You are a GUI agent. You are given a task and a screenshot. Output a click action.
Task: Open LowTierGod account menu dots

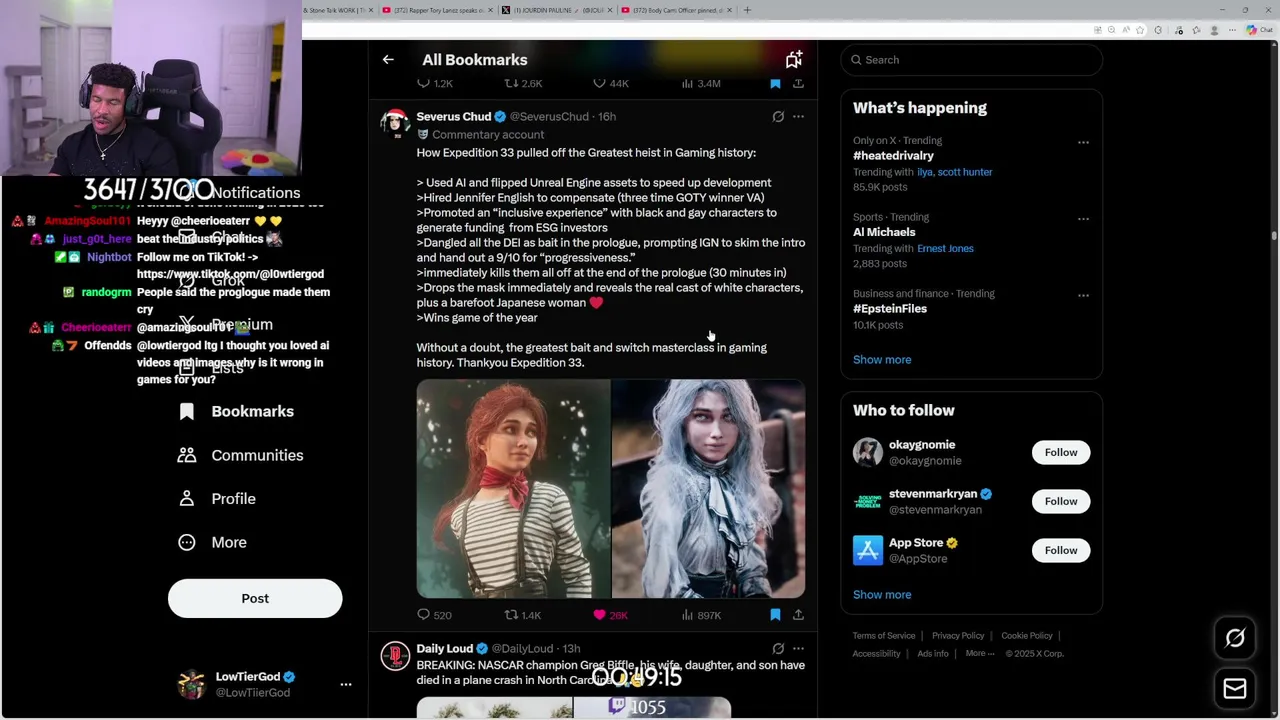click(346, 685)
